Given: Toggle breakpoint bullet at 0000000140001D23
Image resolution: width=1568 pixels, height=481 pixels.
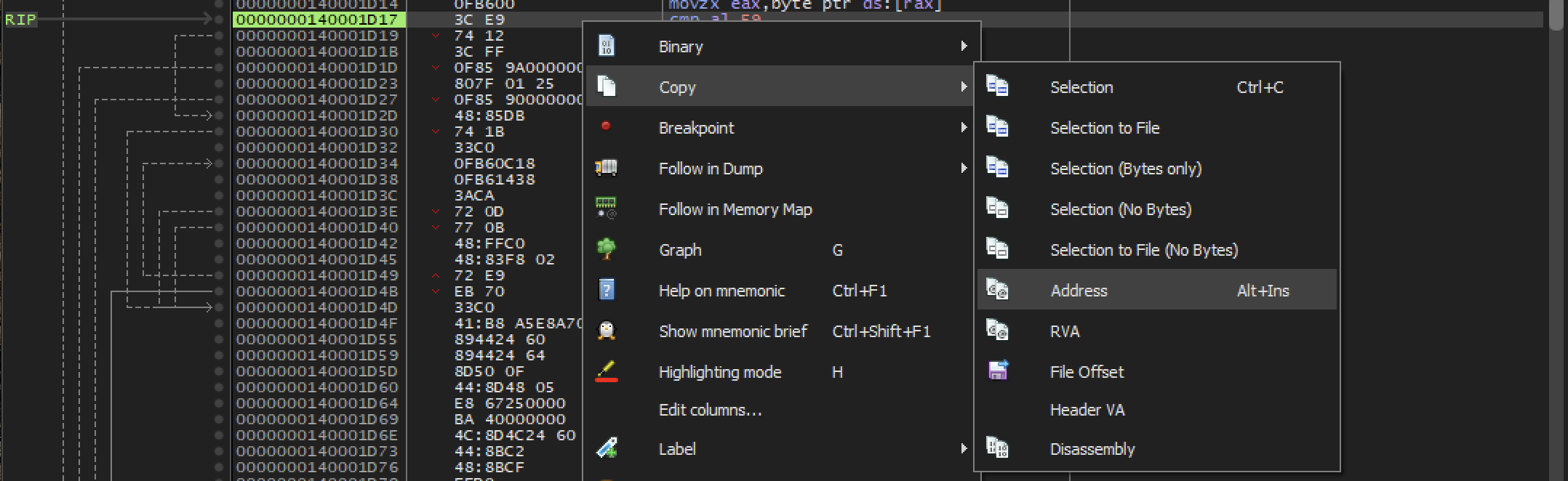Looking at the screenshot, I should (x=219, y=84).
